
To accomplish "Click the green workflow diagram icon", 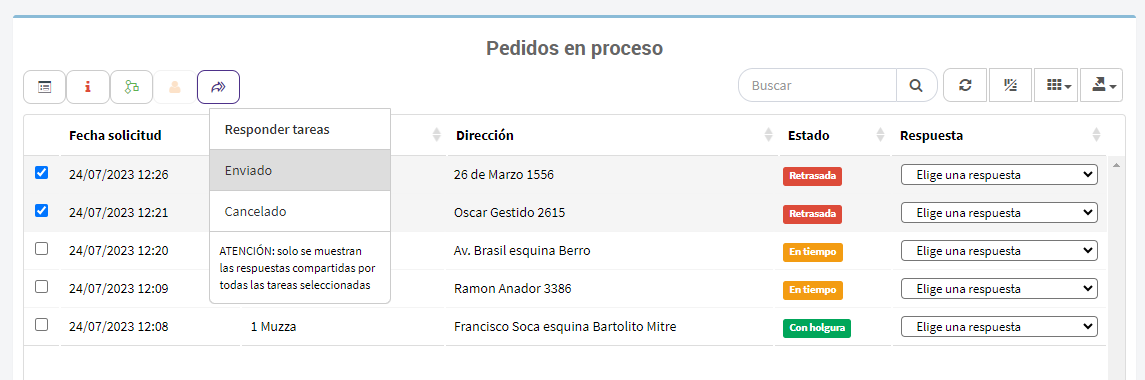I will click(x=131, y=87).
